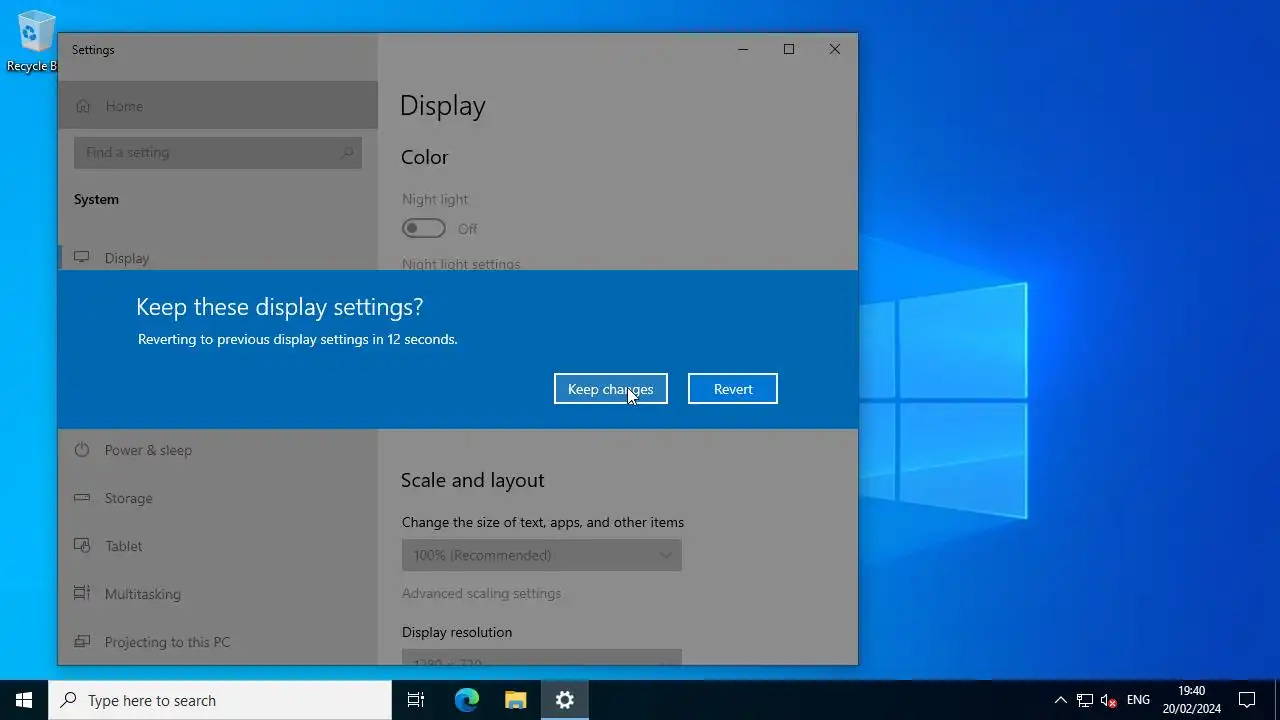Show hidden system tray icons

1060,700
